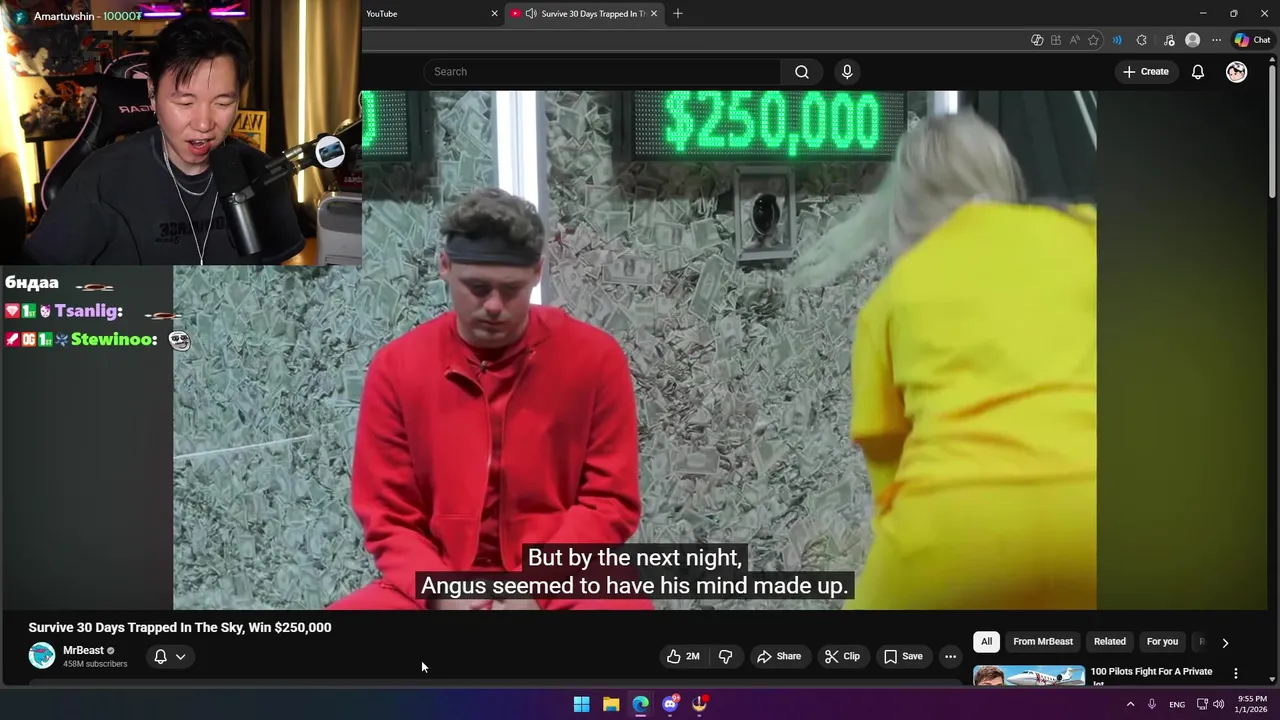Expand the subscription notification dropdown chevron
Image resolution: width=1280 pixels, height=720 pixels.
point(181,656)
